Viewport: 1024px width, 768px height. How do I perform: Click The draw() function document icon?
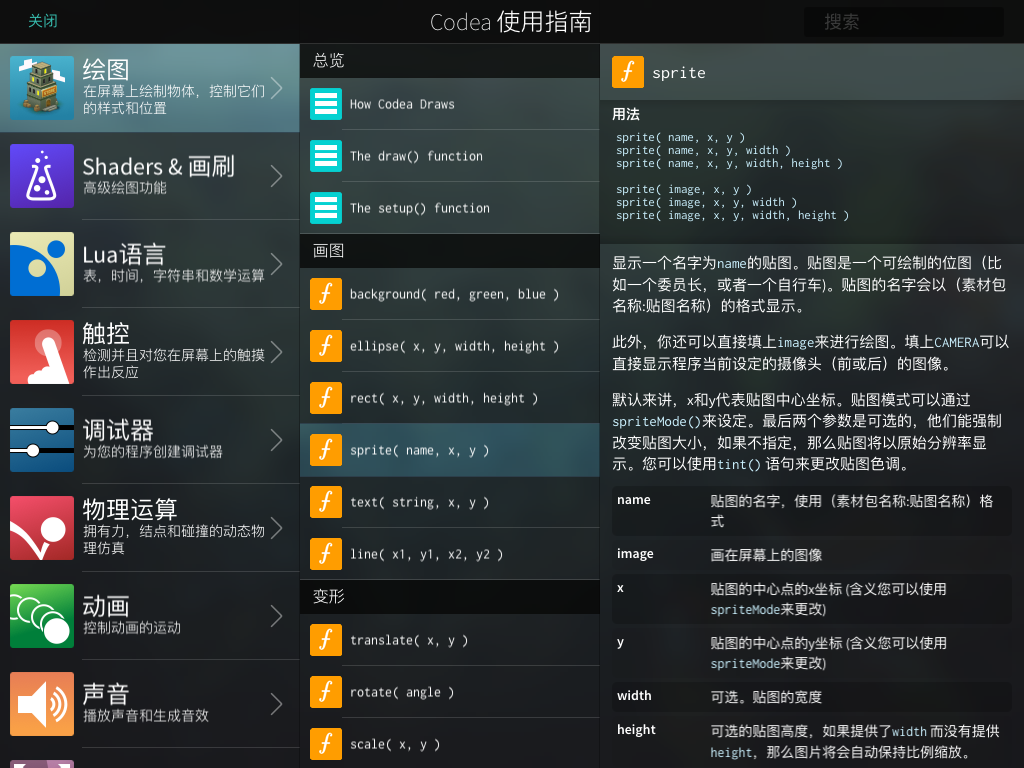tap(326, 156)
